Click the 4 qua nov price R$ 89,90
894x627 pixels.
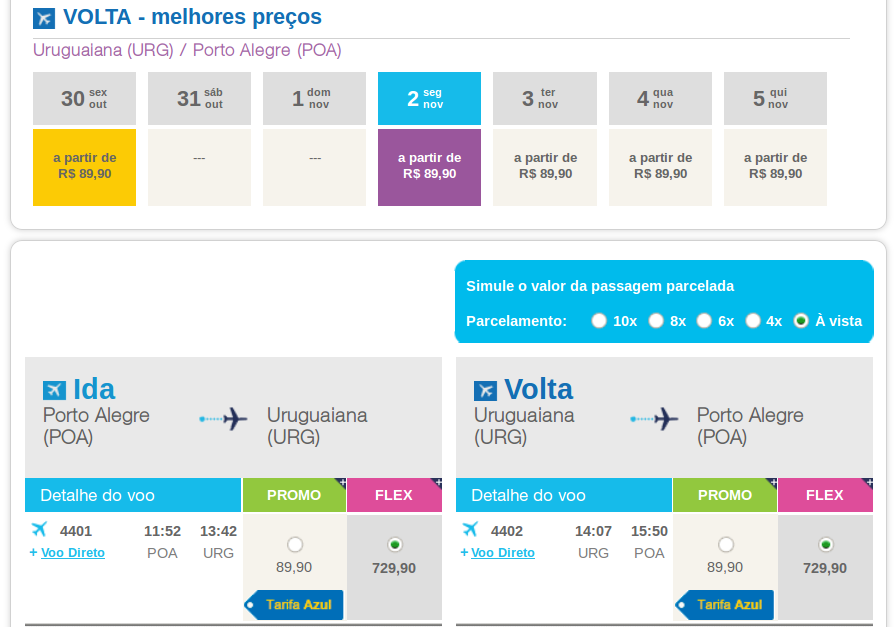point(660,167)
